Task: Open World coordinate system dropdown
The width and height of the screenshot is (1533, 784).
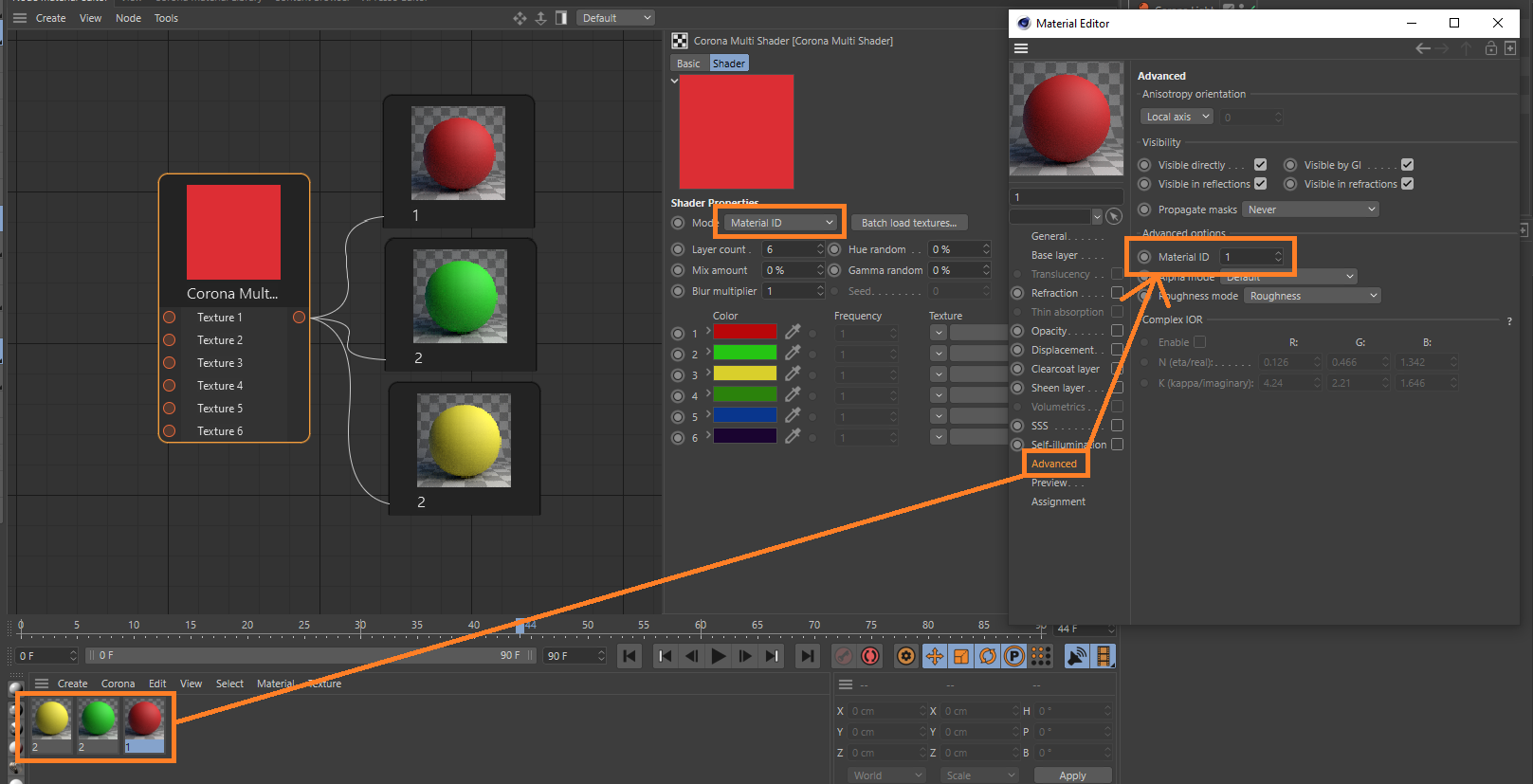Action: pyautogui.click(x=885, y=775)
